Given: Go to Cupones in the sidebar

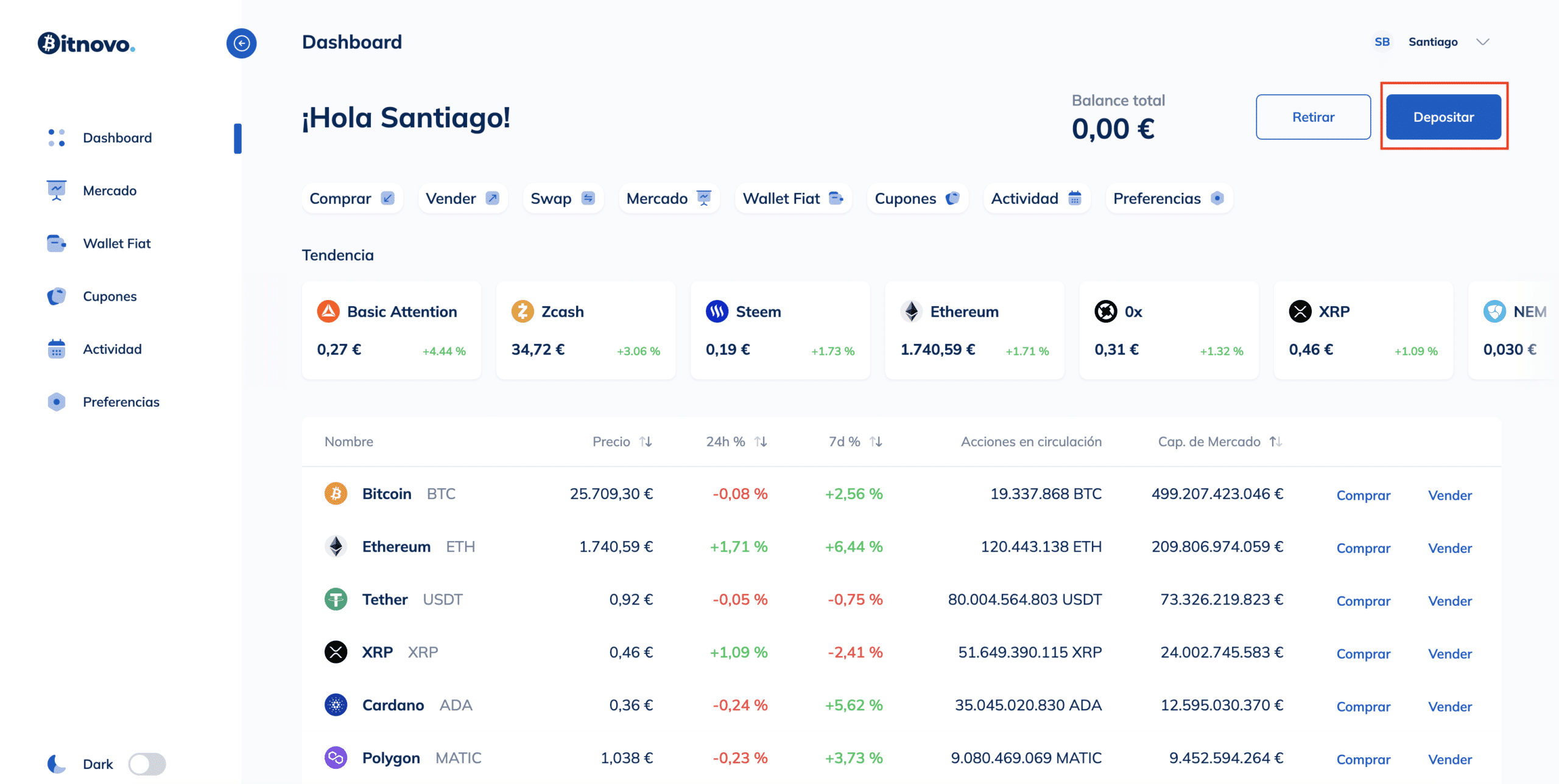Looking at the screenshot, I should 110,296.
